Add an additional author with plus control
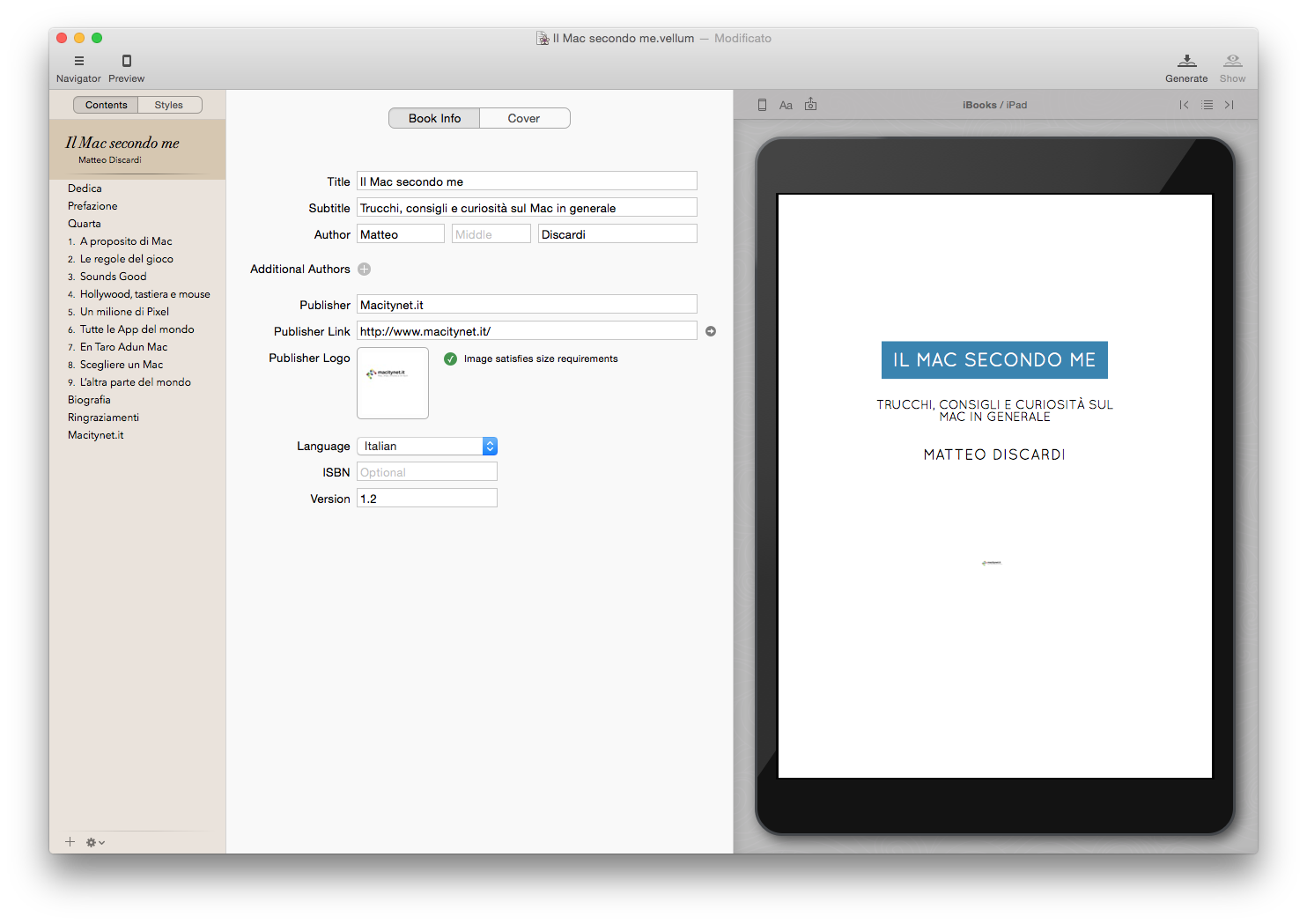 point(364,269)
